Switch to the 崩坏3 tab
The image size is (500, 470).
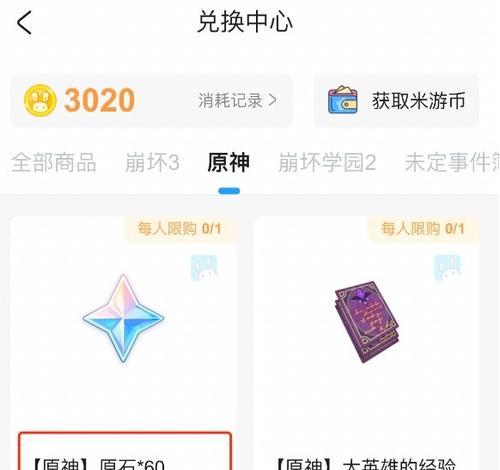[152, 163]
